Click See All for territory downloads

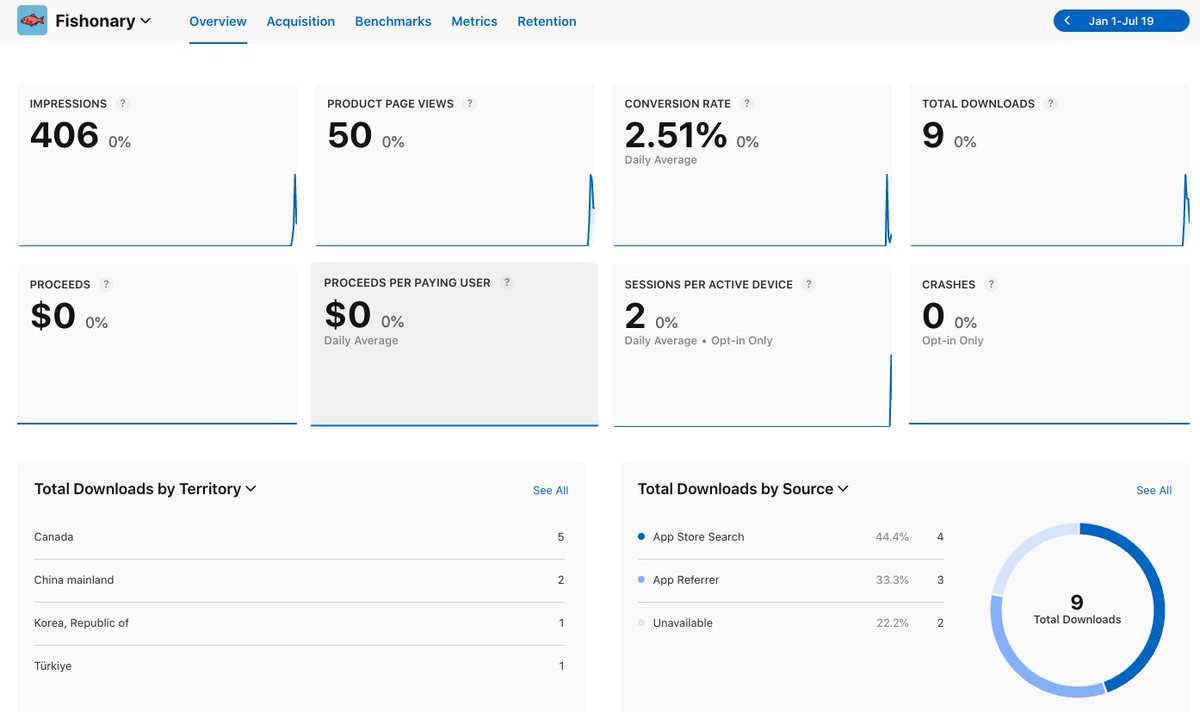click(550, 490)
